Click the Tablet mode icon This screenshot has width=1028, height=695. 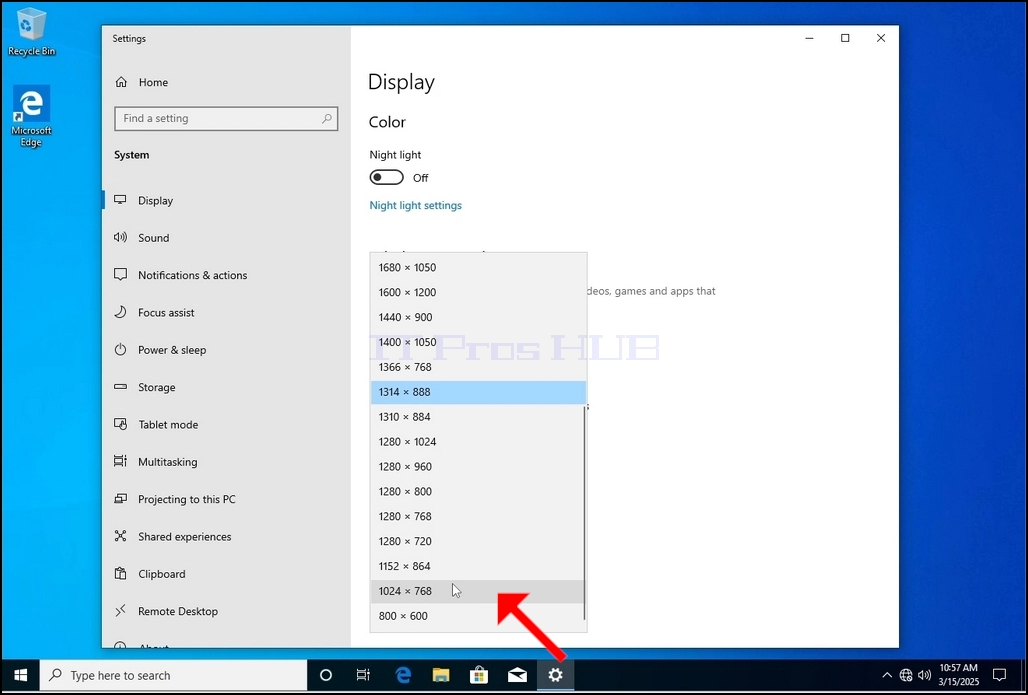(x=120, y=424)
